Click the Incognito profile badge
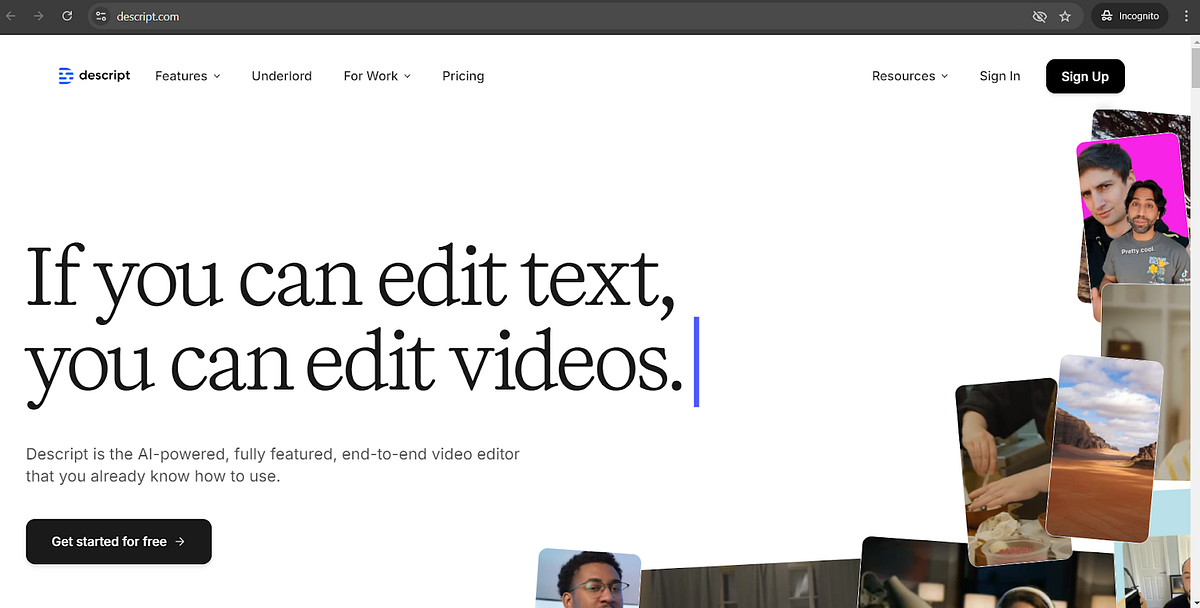Screen dimensions: 1200x608 (1129, 16)
